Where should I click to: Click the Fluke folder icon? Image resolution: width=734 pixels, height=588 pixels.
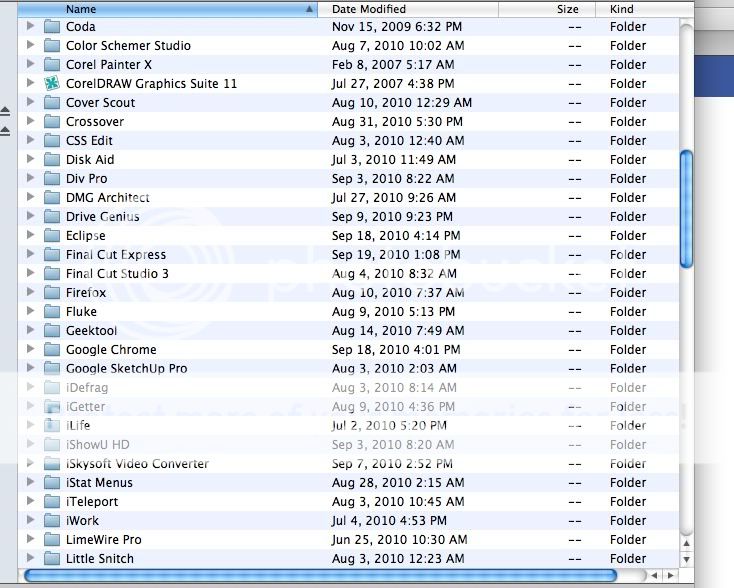[x=52, y=312]
